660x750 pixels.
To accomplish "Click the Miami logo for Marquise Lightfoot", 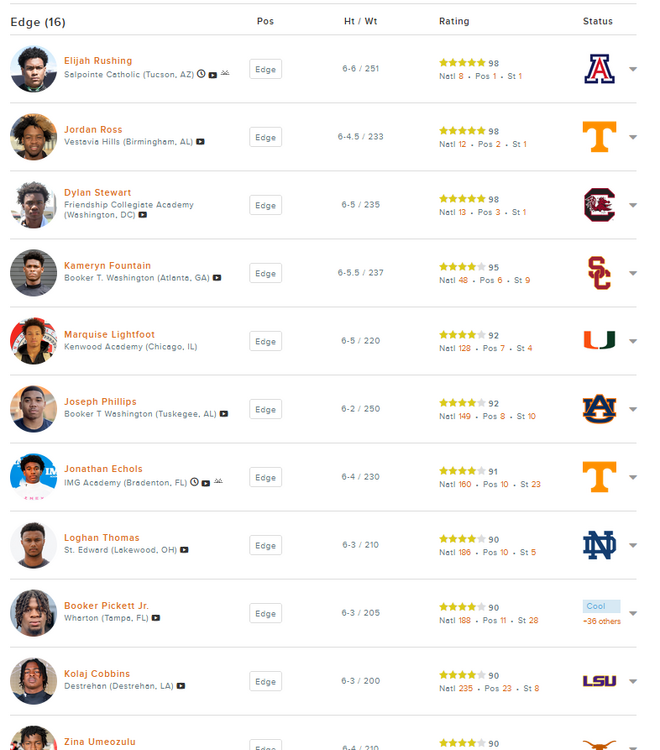I will click(599, 341).
